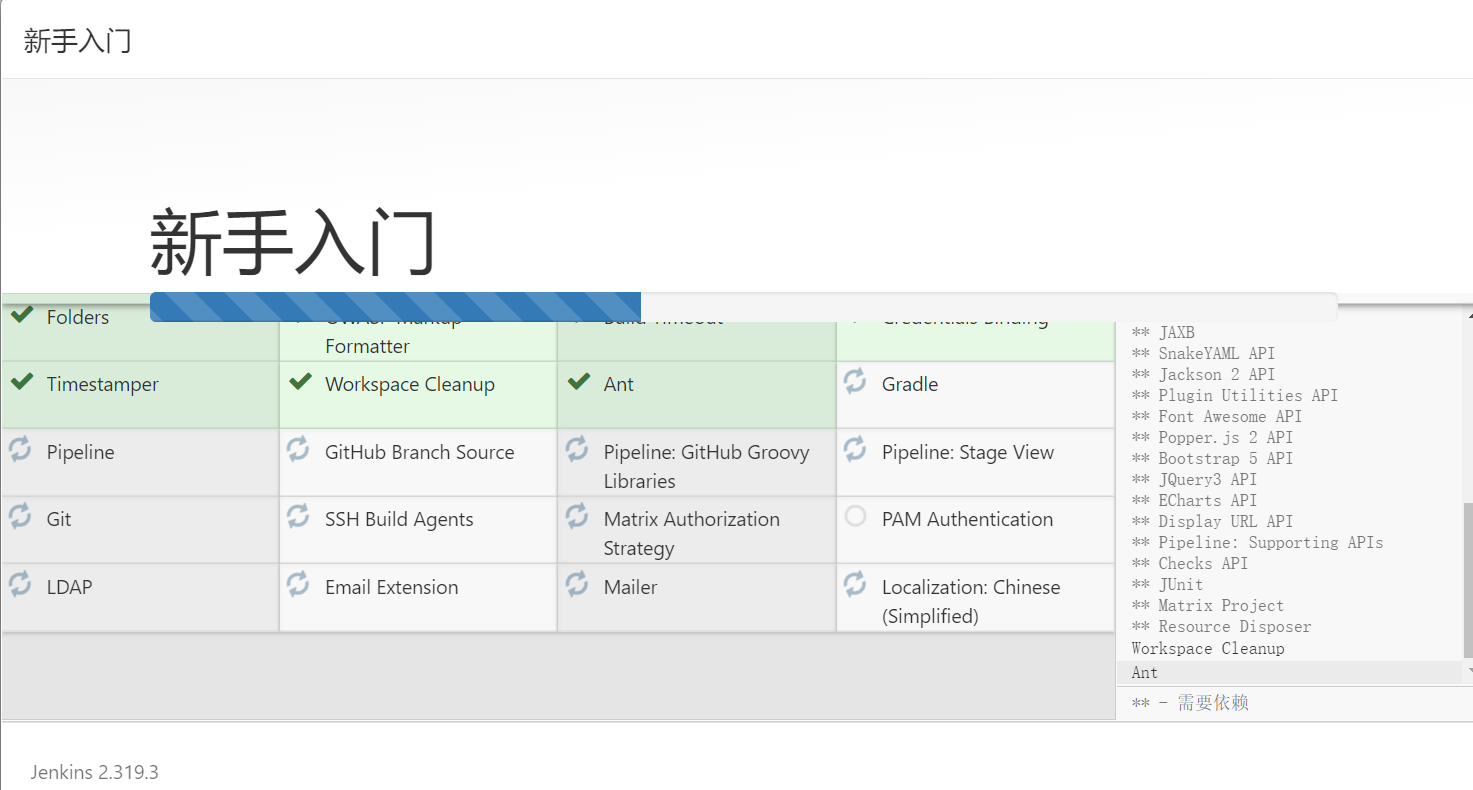Click the refresh icon beside Mailer
This screenshot has height=790, width=1473.
577,584
